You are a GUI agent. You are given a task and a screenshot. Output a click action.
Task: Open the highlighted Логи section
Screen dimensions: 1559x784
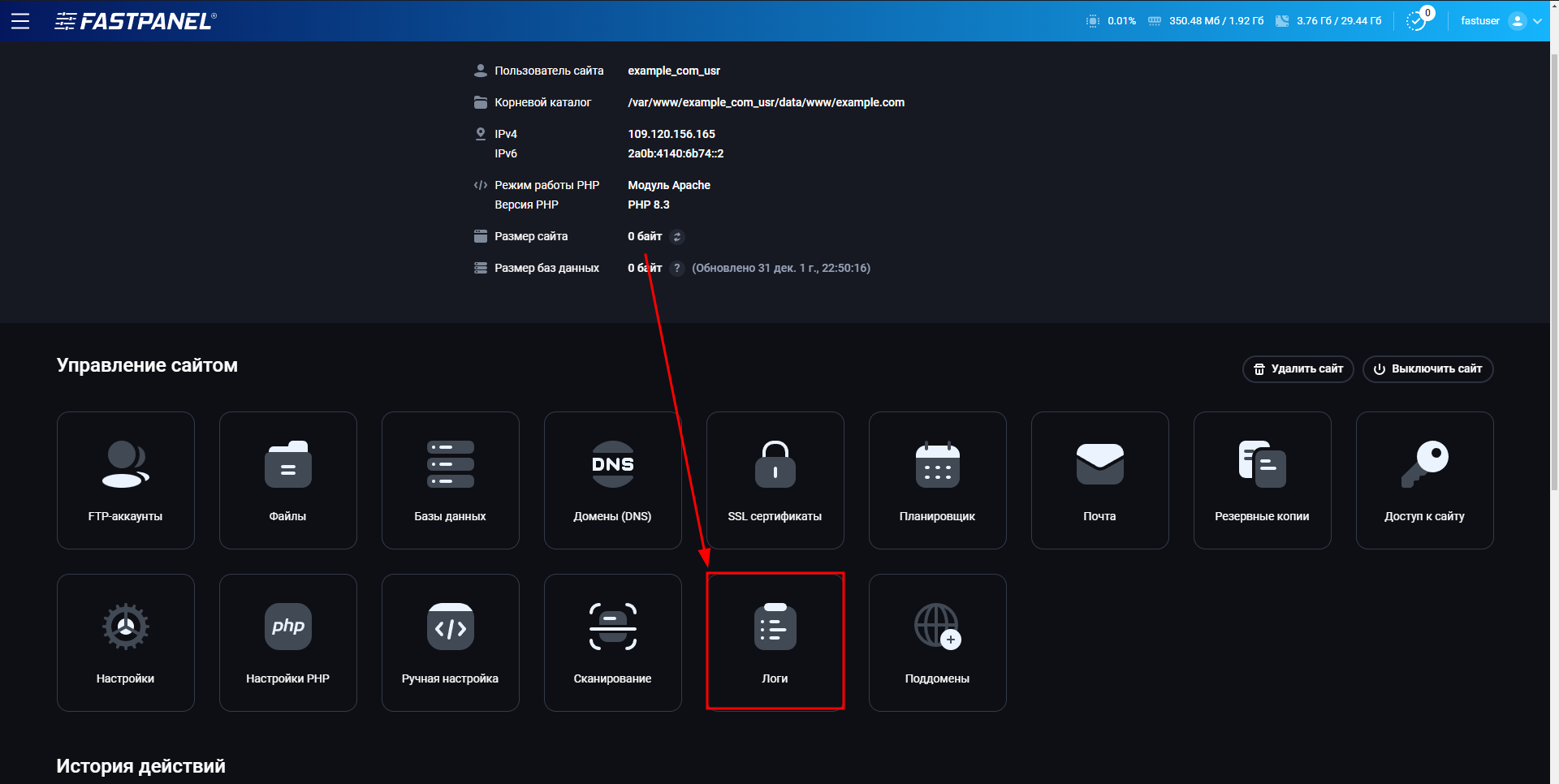click(x=775, y=640)
